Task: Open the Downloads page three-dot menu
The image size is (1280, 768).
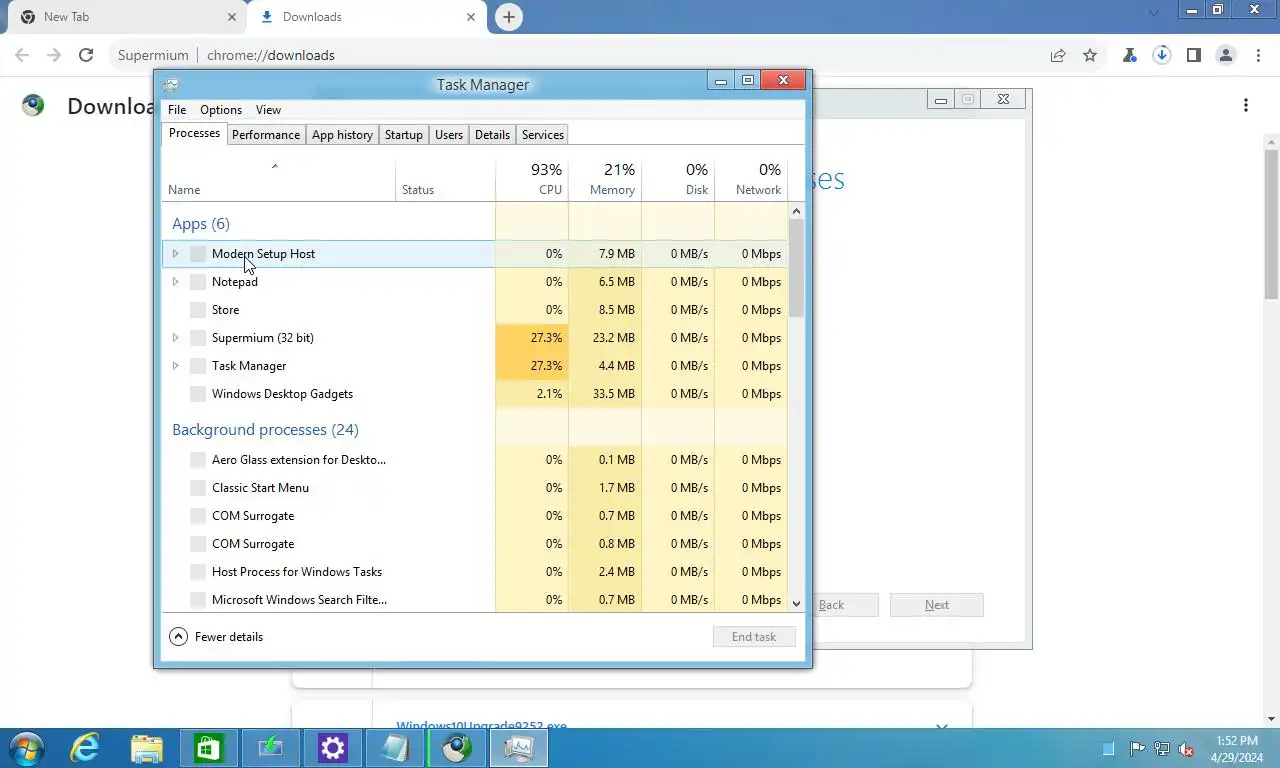Action: coord(1246,105)
